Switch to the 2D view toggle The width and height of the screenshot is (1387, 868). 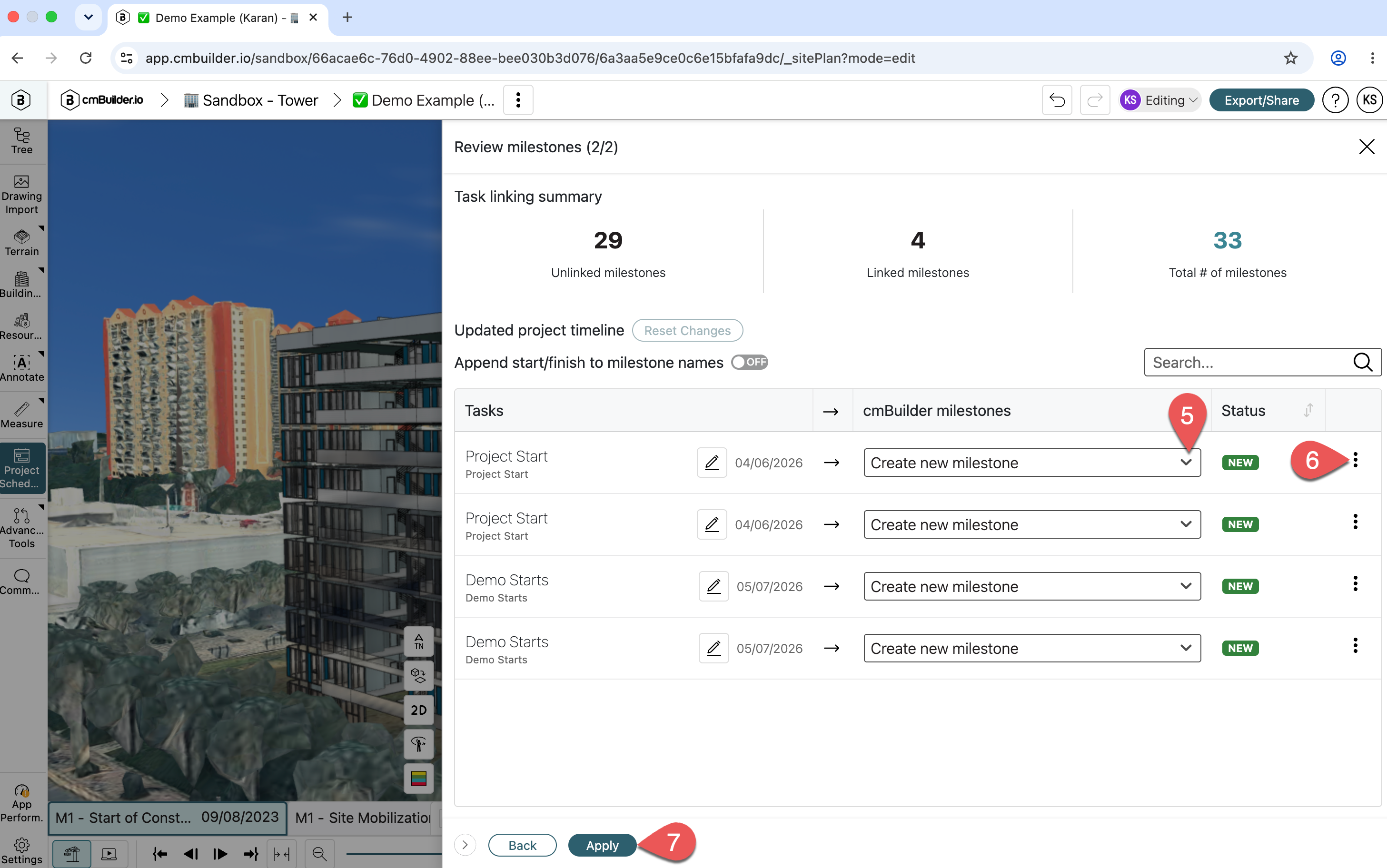pyautogui.click(x=419, y=710)
